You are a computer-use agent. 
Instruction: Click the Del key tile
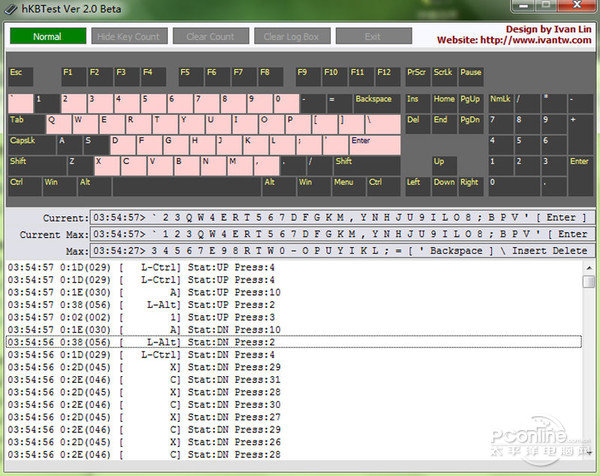coord(417,124)
